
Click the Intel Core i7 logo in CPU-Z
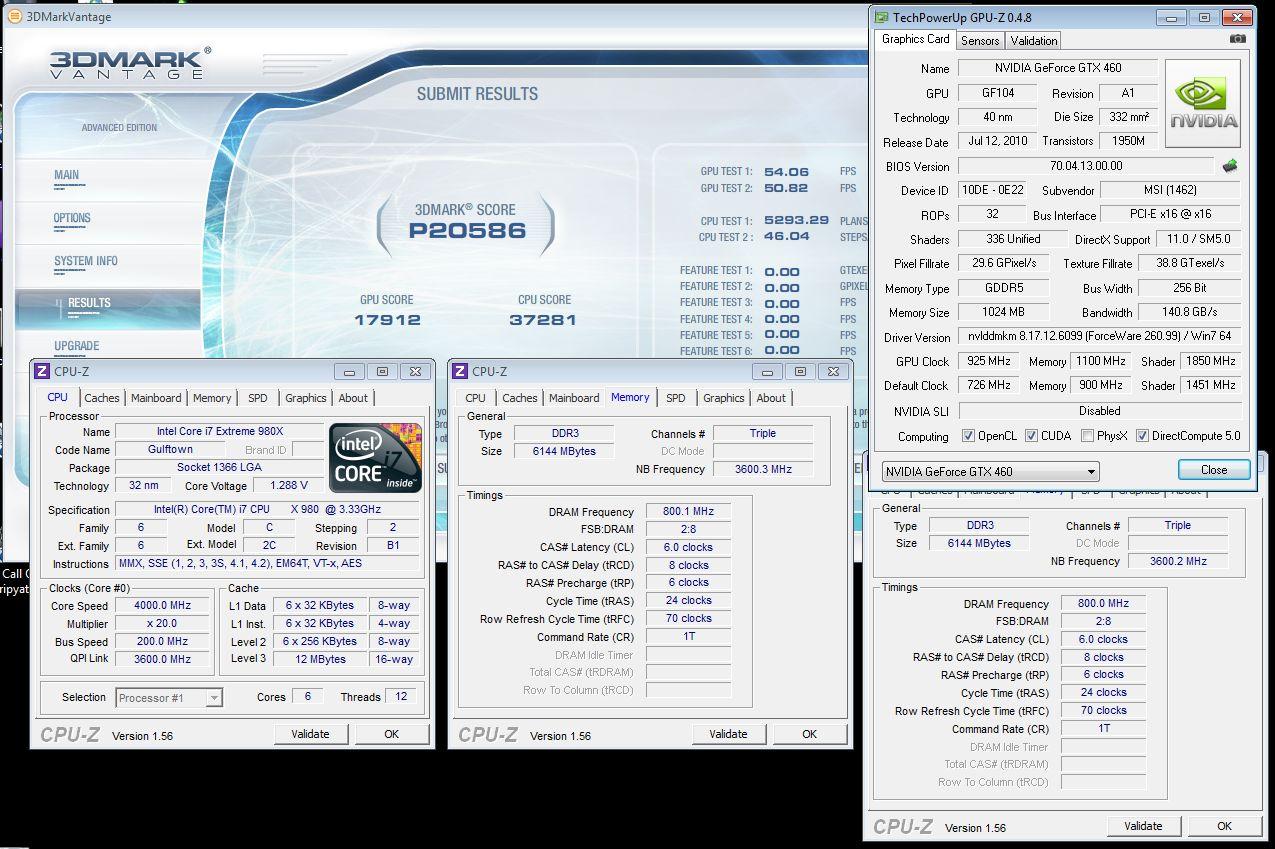pyautogui.click(x=375, y=459)
